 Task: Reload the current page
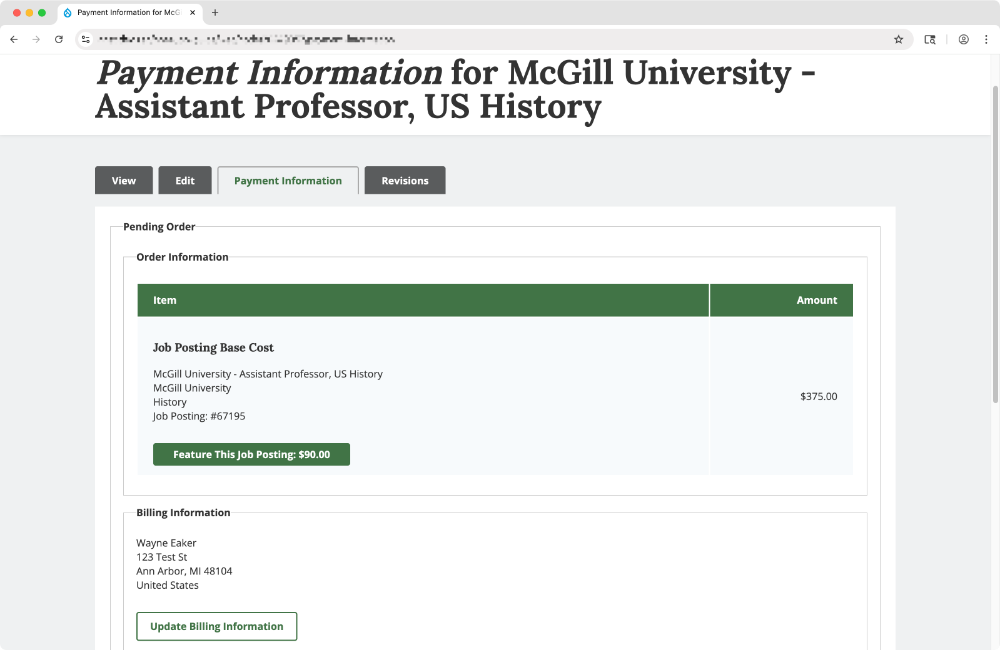coord(59,39)
